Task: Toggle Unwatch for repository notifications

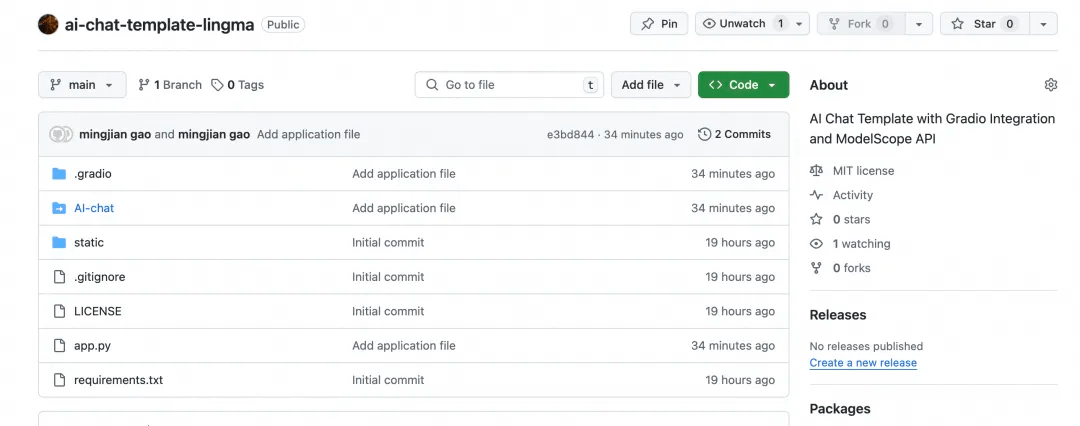Action: pyautogui.click(x=742, y=24)
